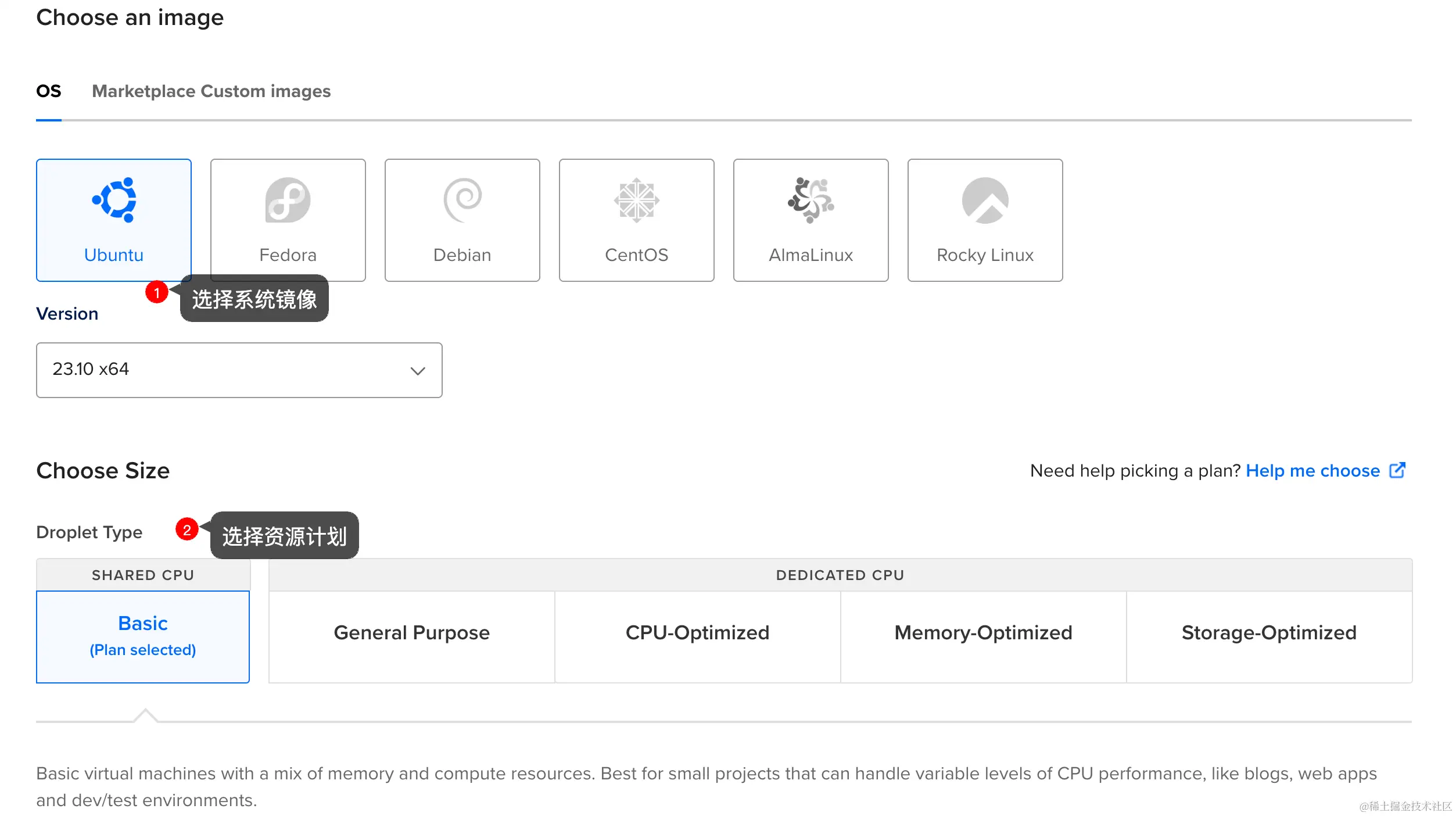Select the Ubuntu logo icon
1456x816 pixels.
pos(114,200)
